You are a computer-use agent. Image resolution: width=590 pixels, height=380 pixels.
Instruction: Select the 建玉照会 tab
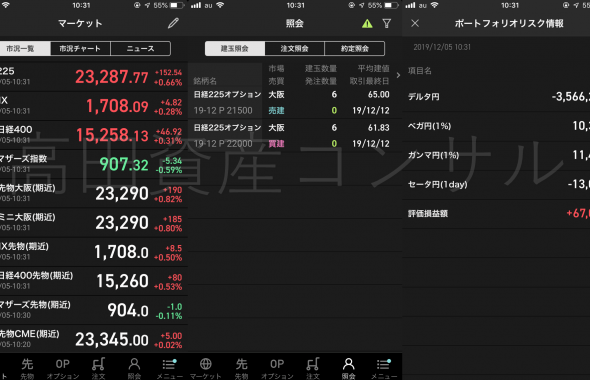pyautogui.click(x=235, y=49)
